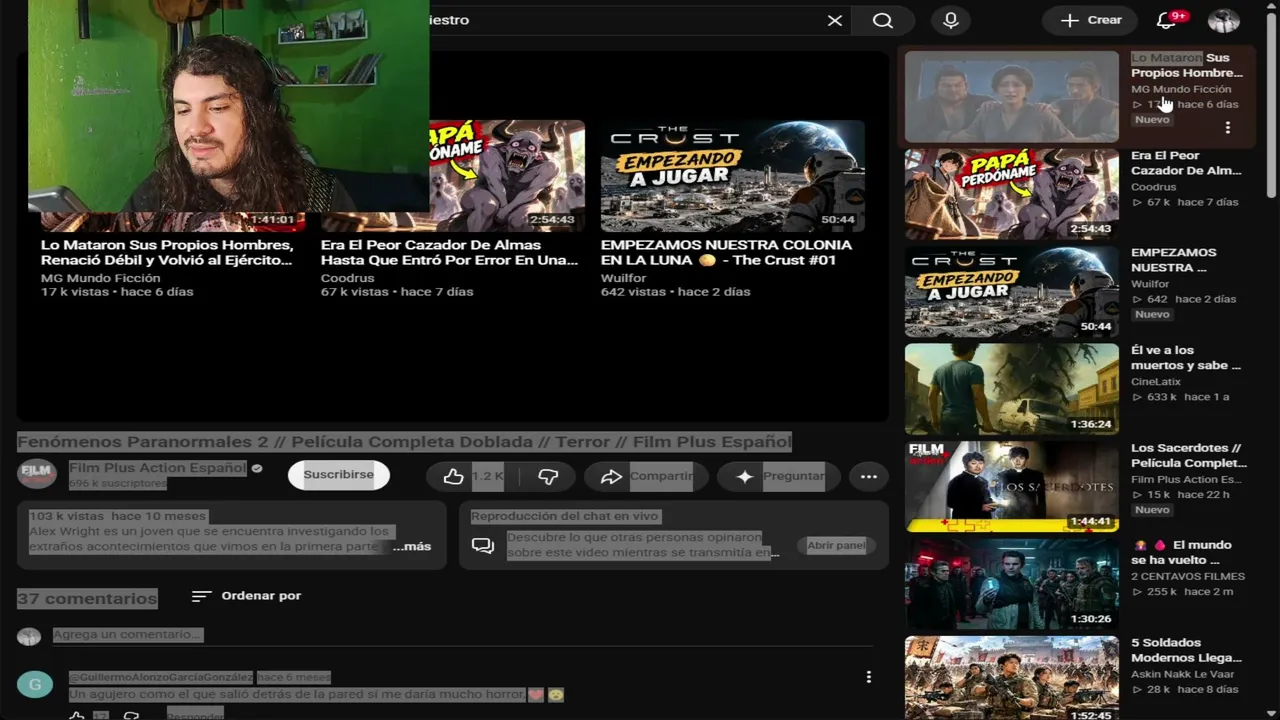Click the 50:44 duration on the end-screen Crust video
The image size is (1280, 720).
(838, 220)
